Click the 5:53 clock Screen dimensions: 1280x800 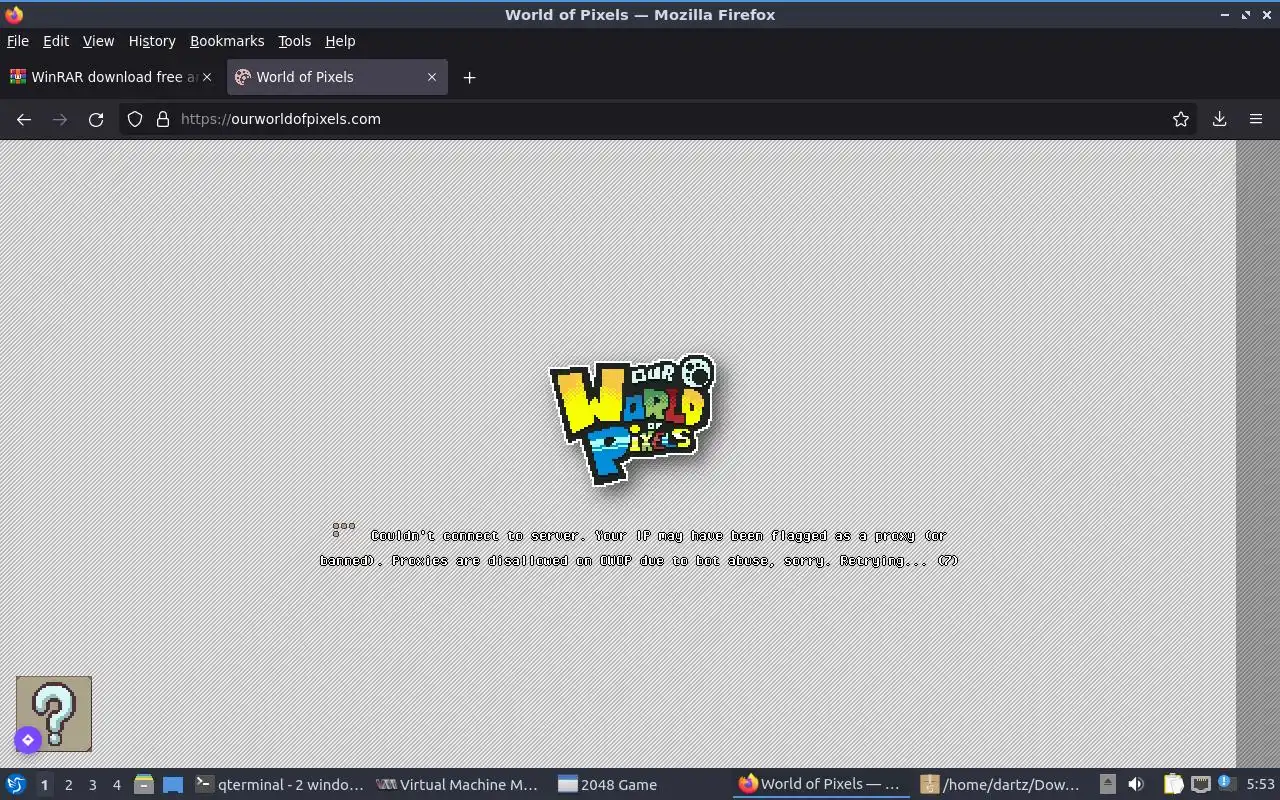[1261, 785]
